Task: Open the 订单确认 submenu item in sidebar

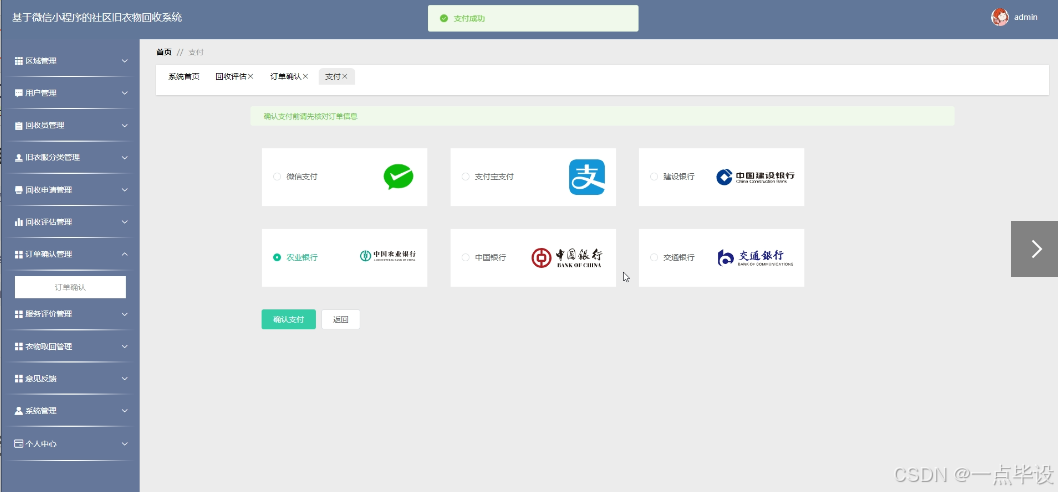Action: 70,287
